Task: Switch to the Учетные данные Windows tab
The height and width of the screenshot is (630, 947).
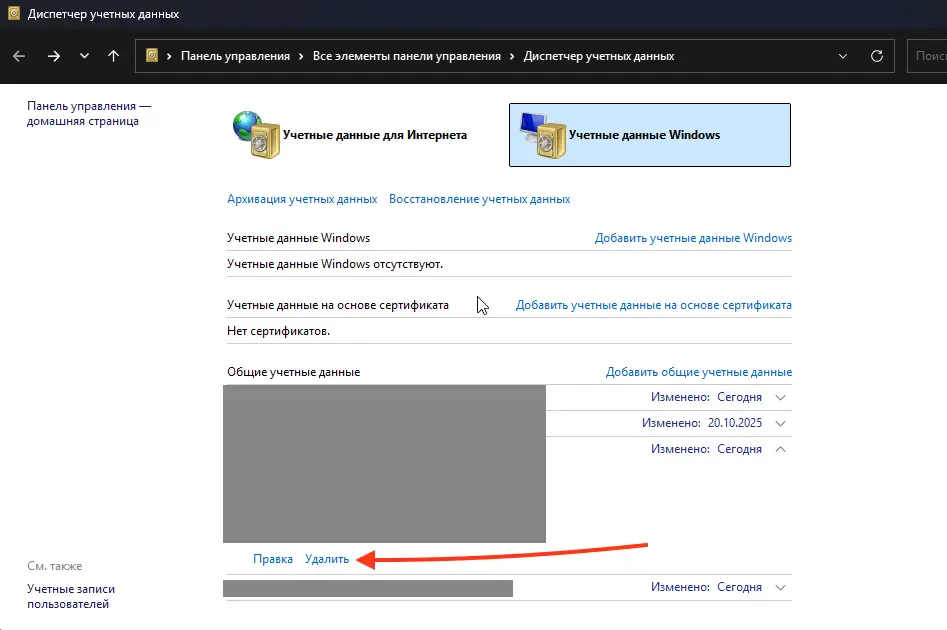Action: [x=649, y=135]
